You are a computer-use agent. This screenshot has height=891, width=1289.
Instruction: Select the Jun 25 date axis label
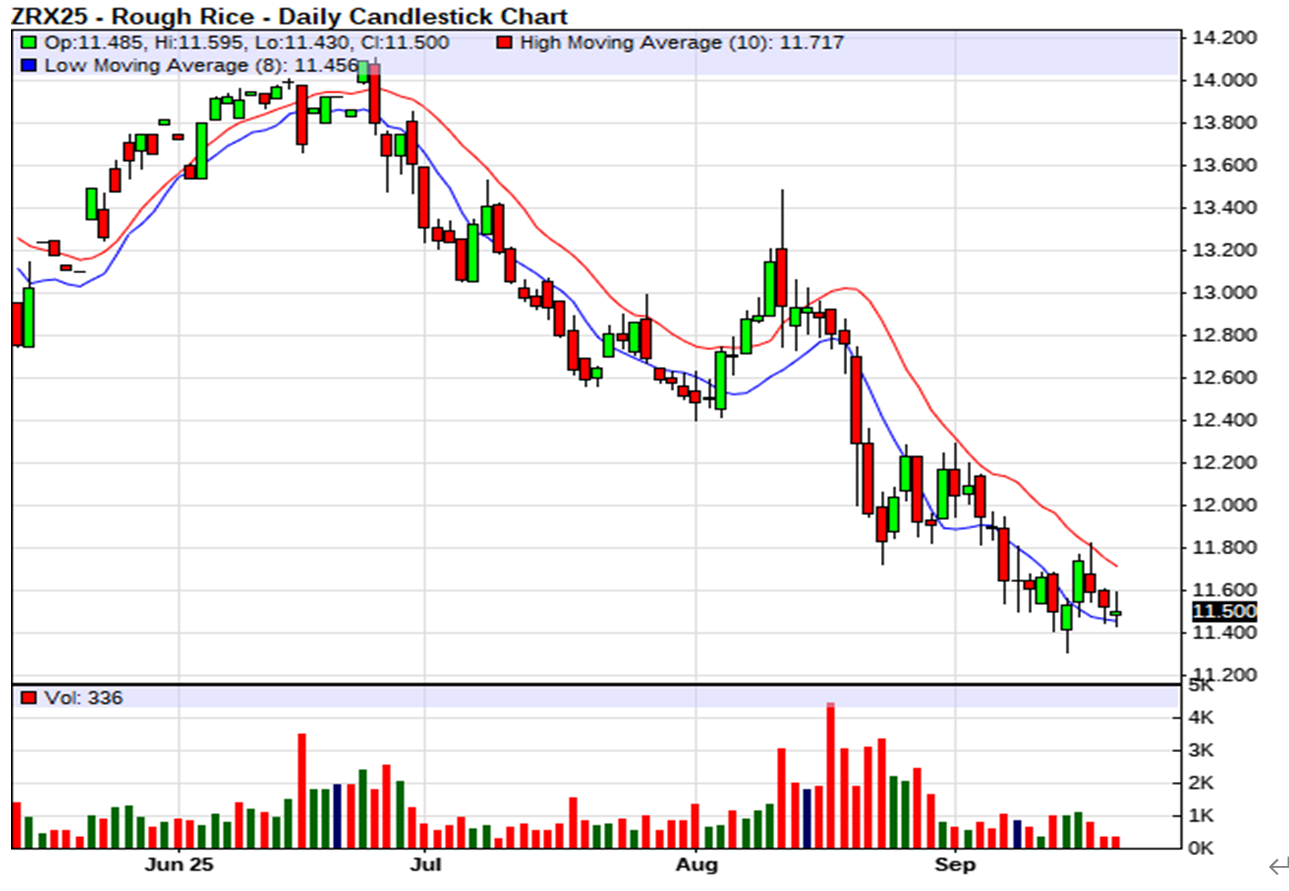tap(179, 862)
